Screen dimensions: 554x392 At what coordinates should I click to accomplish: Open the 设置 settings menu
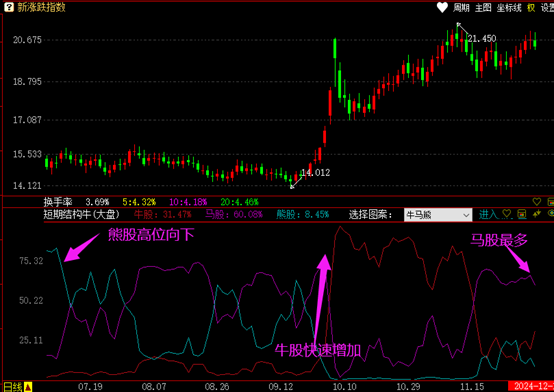pos(547,8)
